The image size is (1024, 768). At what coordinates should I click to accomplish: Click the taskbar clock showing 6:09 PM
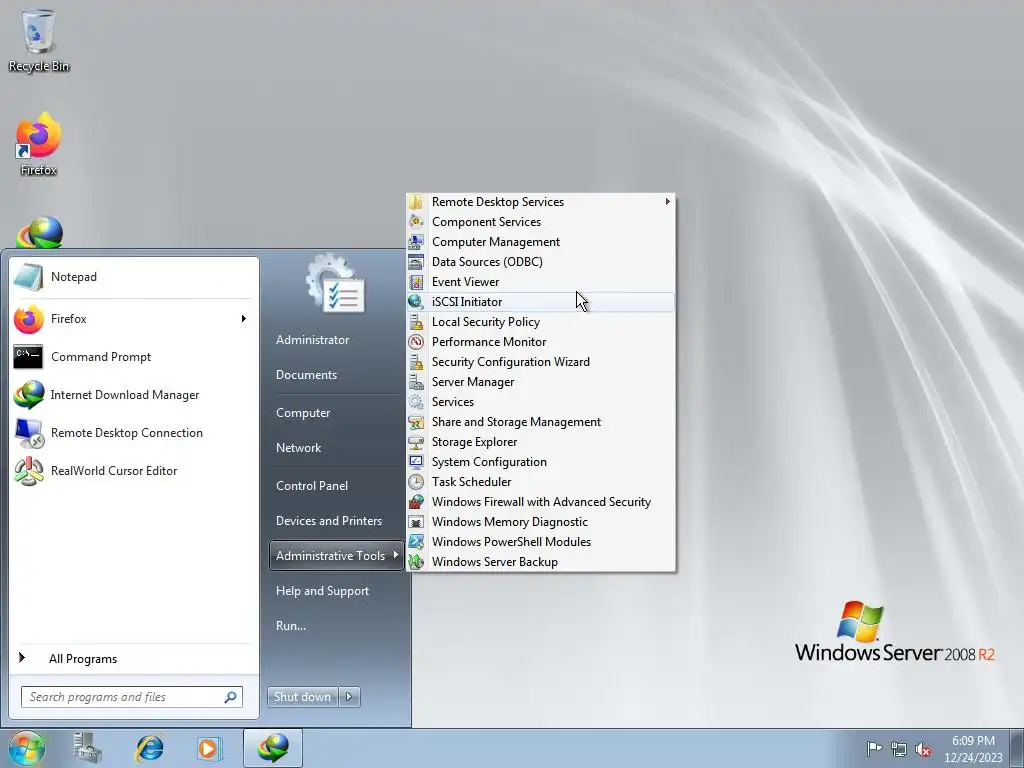pyautogui.click(x=973, y=749)
